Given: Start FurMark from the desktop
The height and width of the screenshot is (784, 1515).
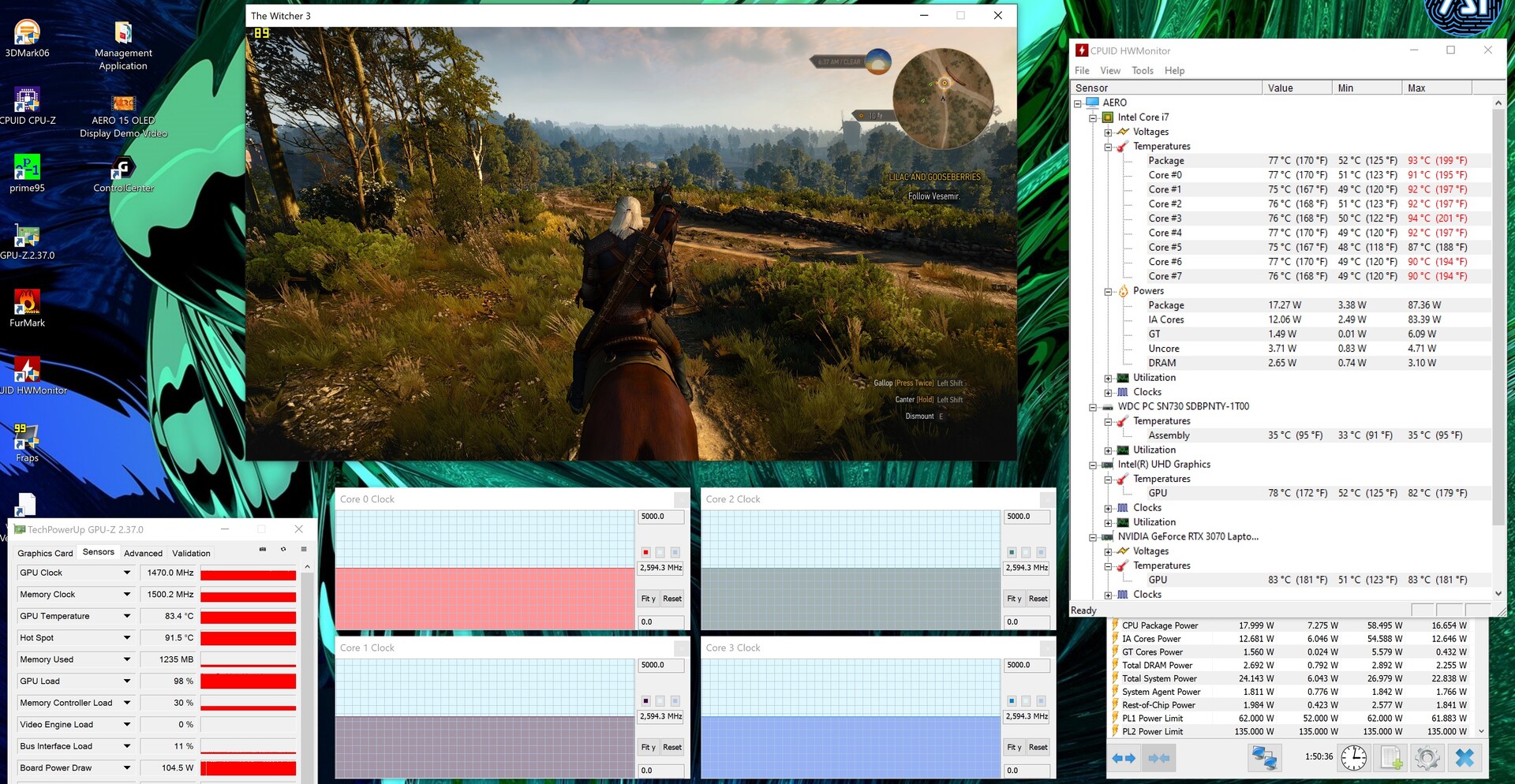Looking at the screenshot, I should [27, 308].
